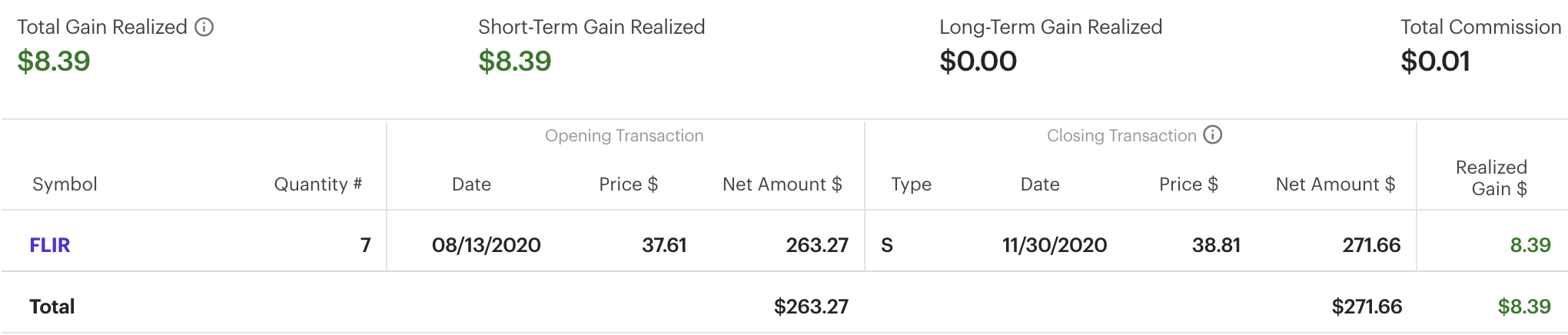Select the 08/13/2020 opening date cell
Image resolution: width=1568 pixels, height=335 pixels.
coord(486,245)
